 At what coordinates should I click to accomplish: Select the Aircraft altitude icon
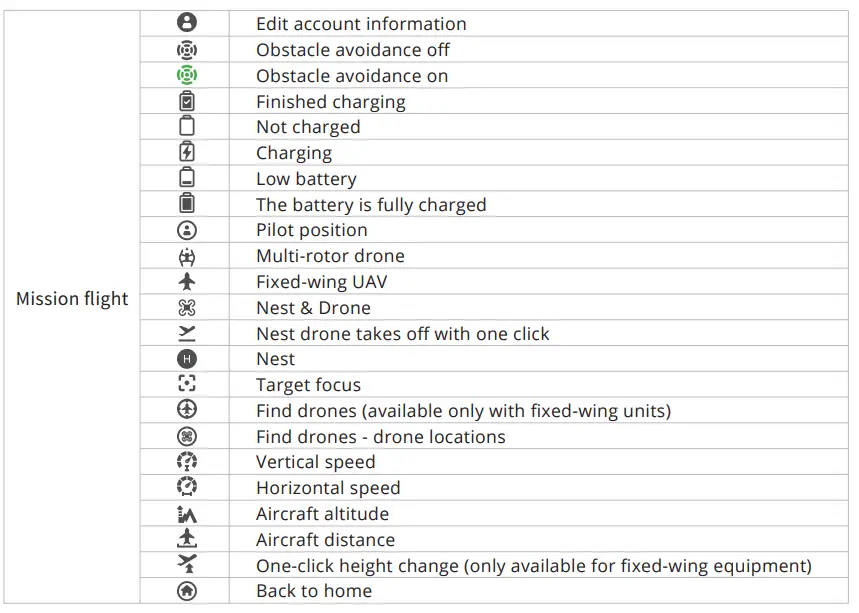pos(186,514)
